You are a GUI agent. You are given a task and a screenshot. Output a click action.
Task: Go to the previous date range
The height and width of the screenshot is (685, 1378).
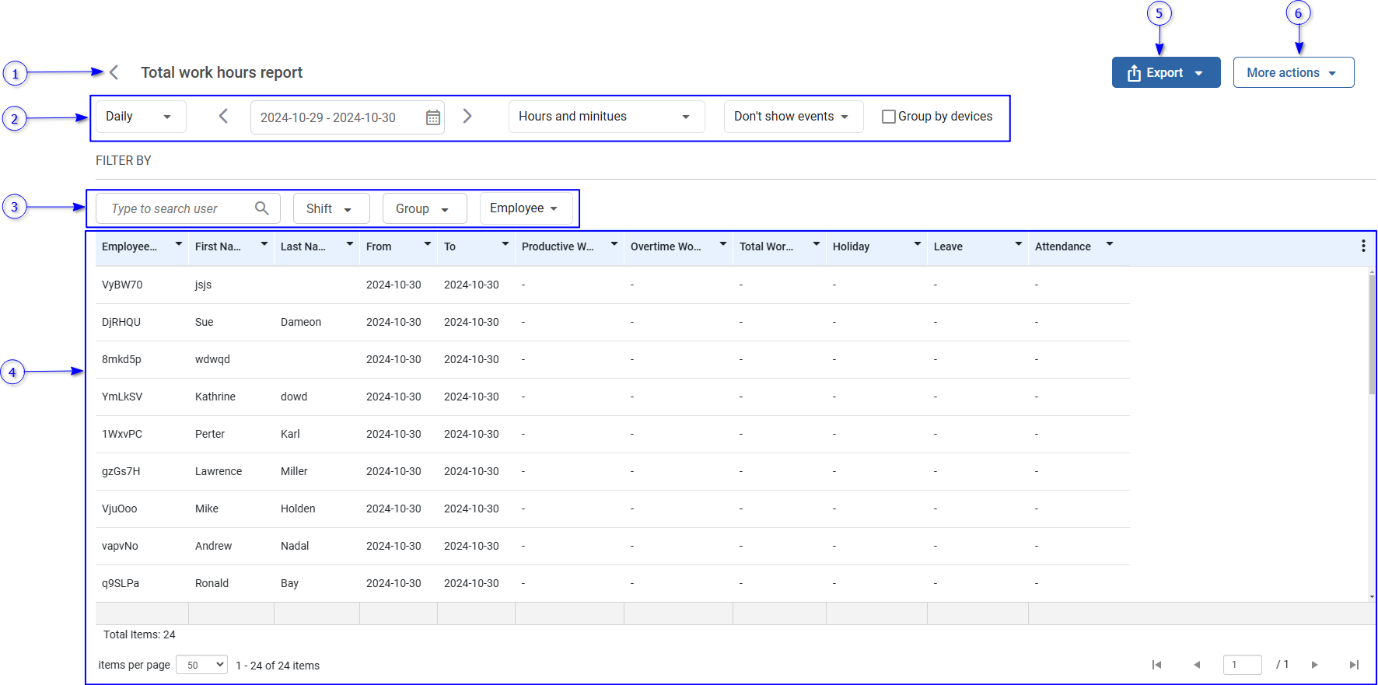223,116
